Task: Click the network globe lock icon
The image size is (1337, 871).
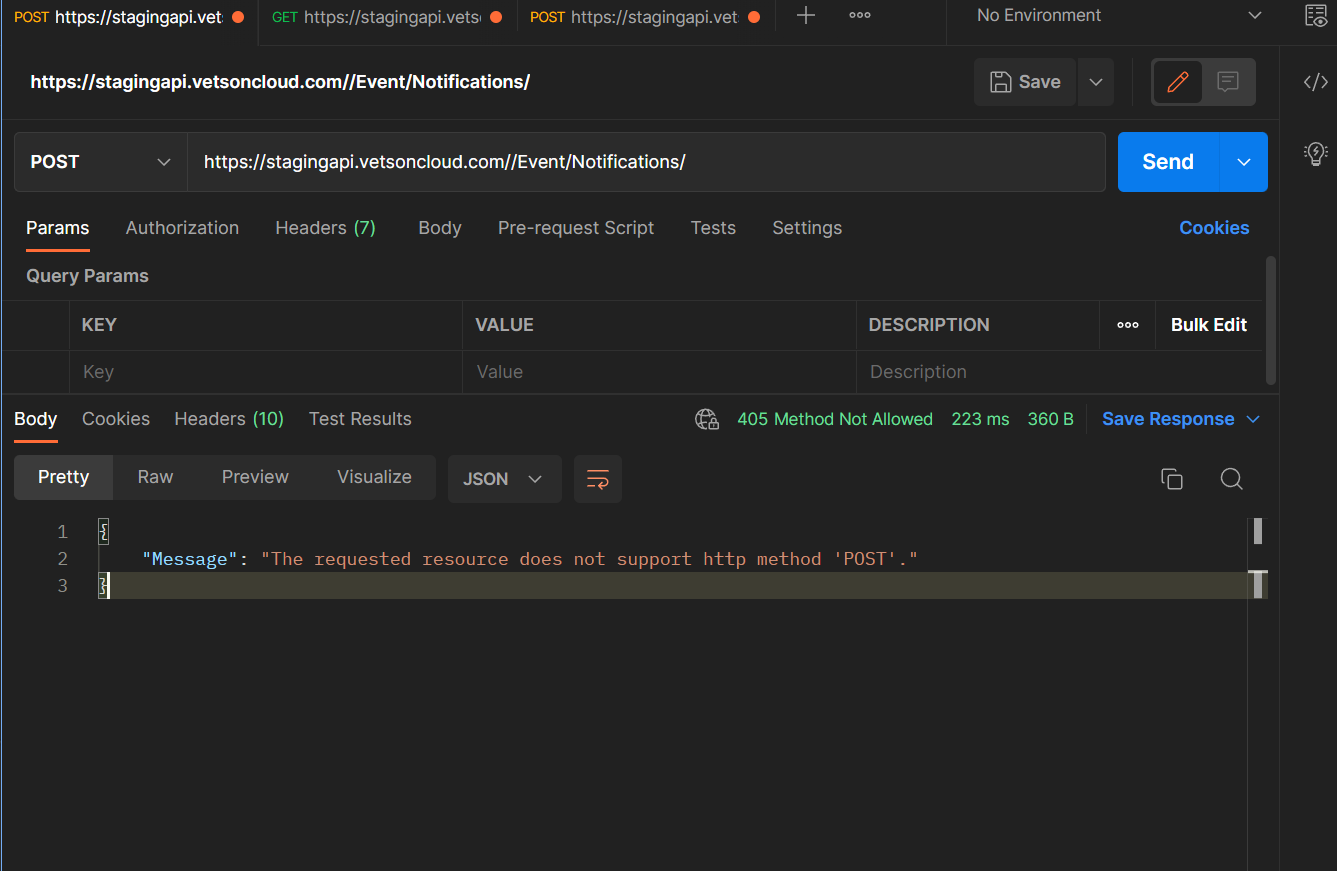Action: 707,419
